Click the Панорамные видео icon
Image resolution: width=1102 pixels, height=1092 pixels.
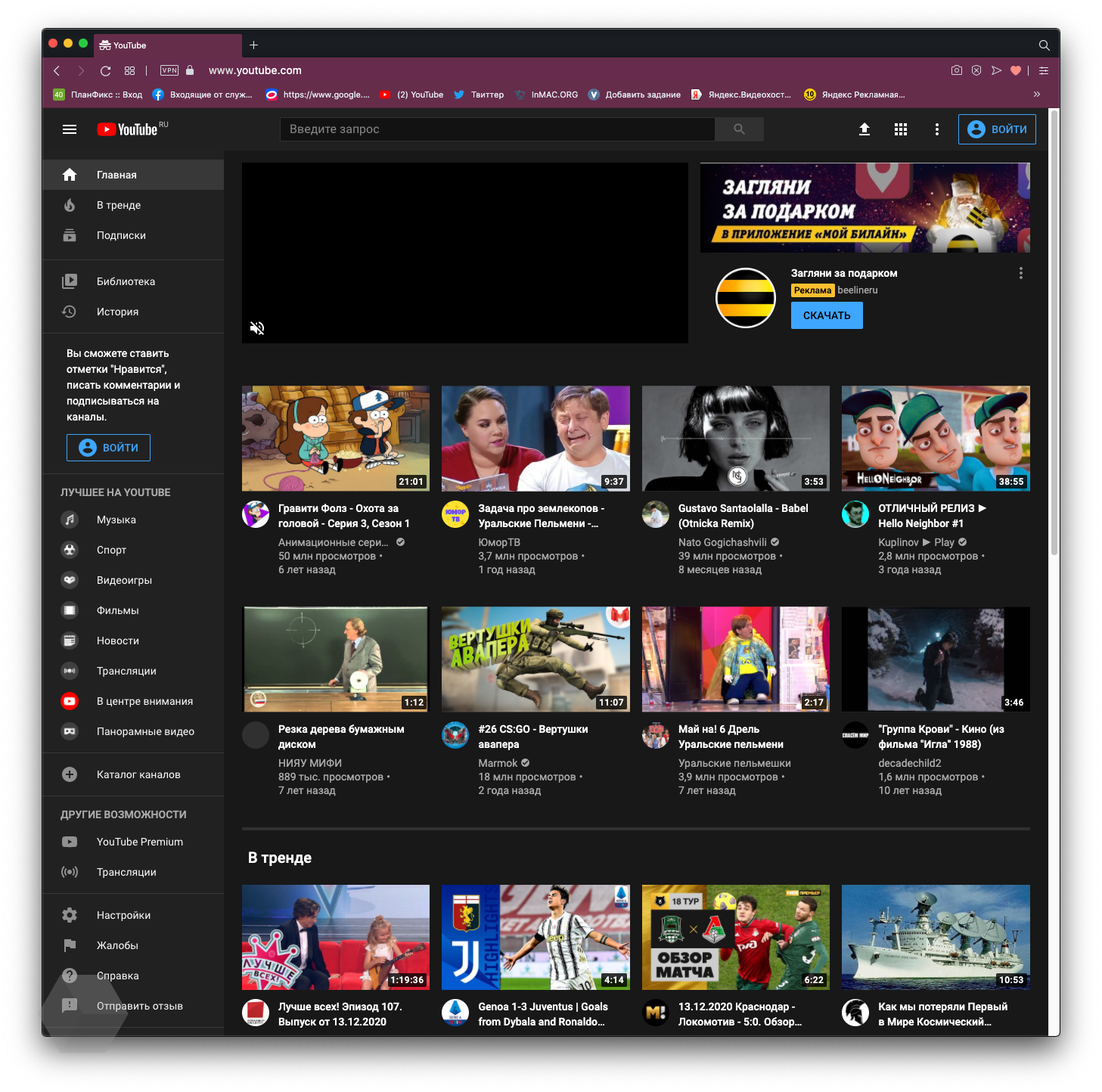tap(70, 731)
